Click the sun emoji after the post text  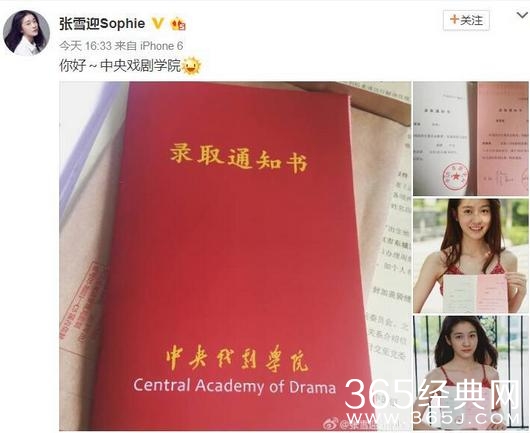click(192, 66)
